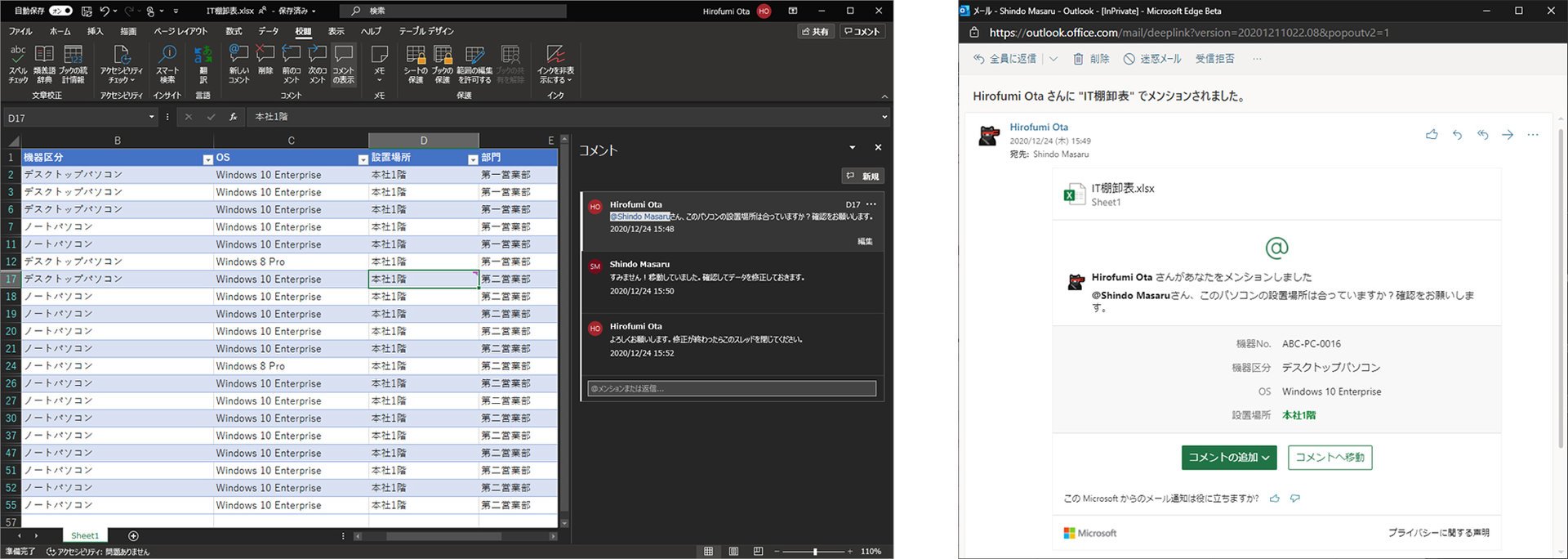Screen dimensions: 1568x559
Task: Mark email as junk (迷惑メール) in Outlook
Action: point(1152,59)
